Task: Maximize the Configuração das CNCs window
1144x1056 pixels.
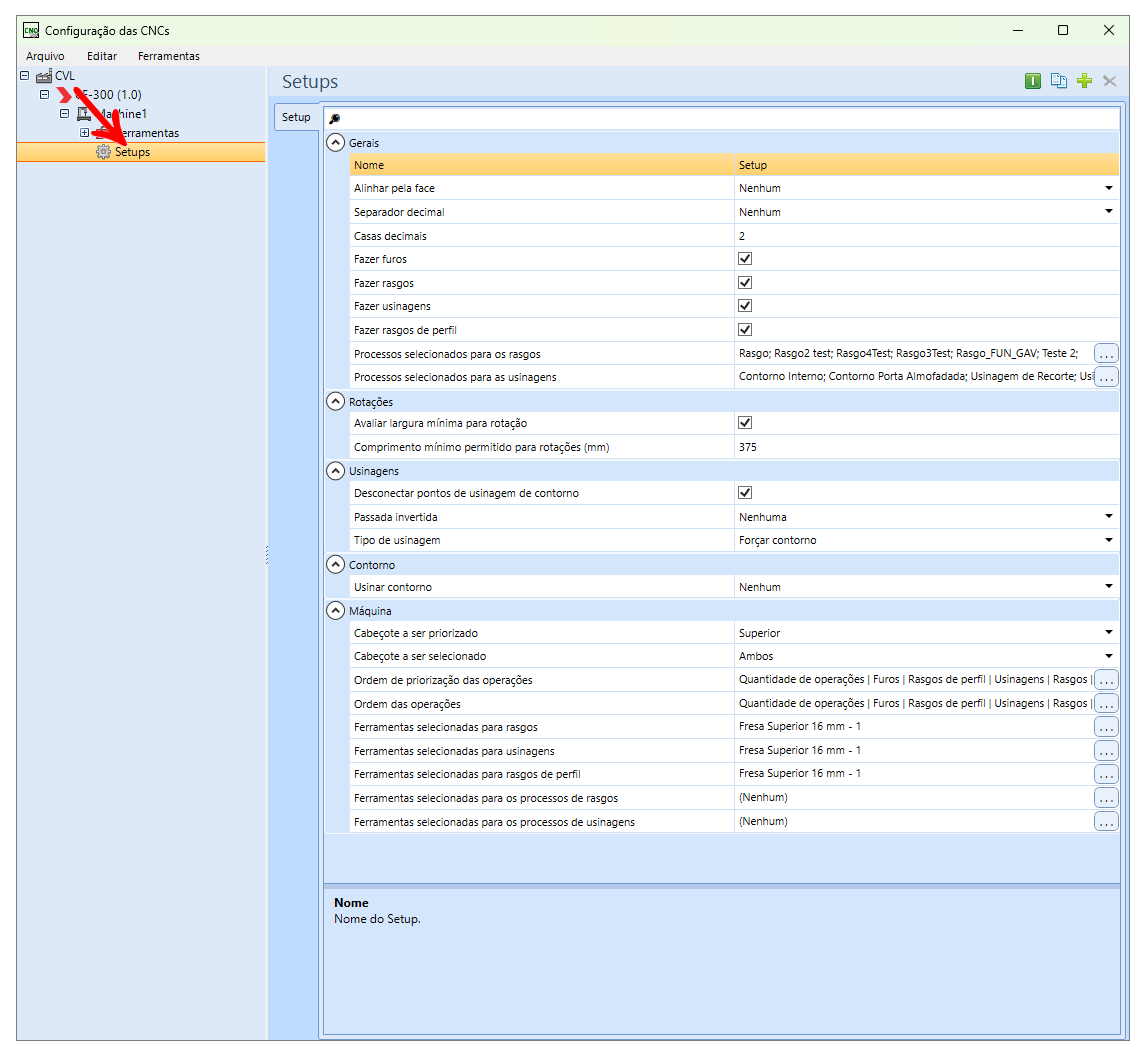Action: coord(1063,30)
